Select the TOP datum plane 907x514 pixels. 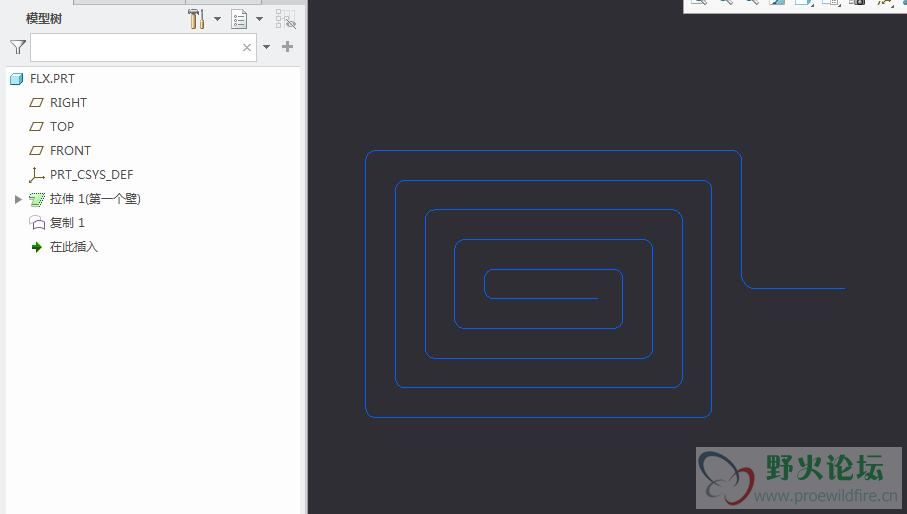point(62,127)
